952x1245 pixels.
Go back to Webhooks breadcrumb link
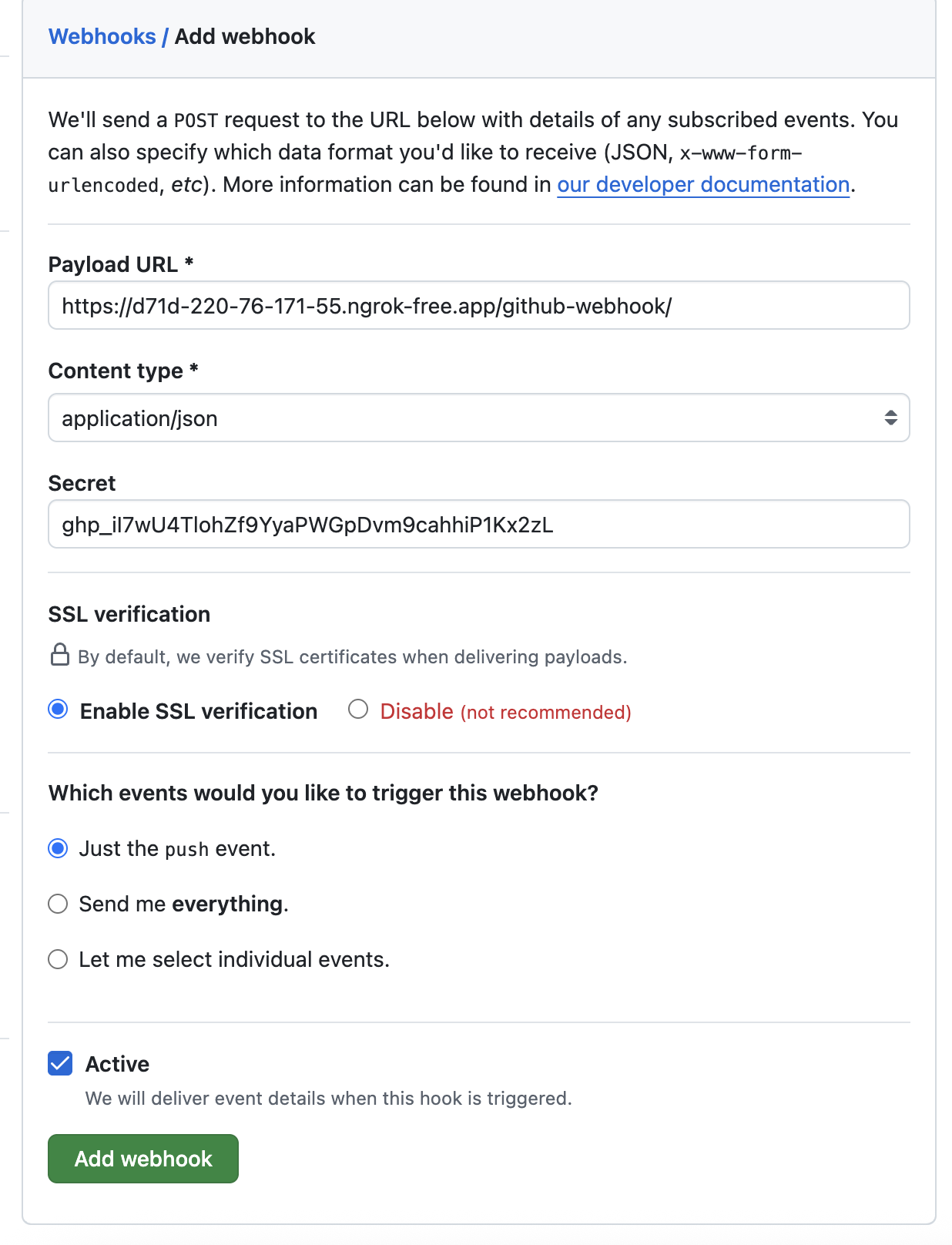102,36
